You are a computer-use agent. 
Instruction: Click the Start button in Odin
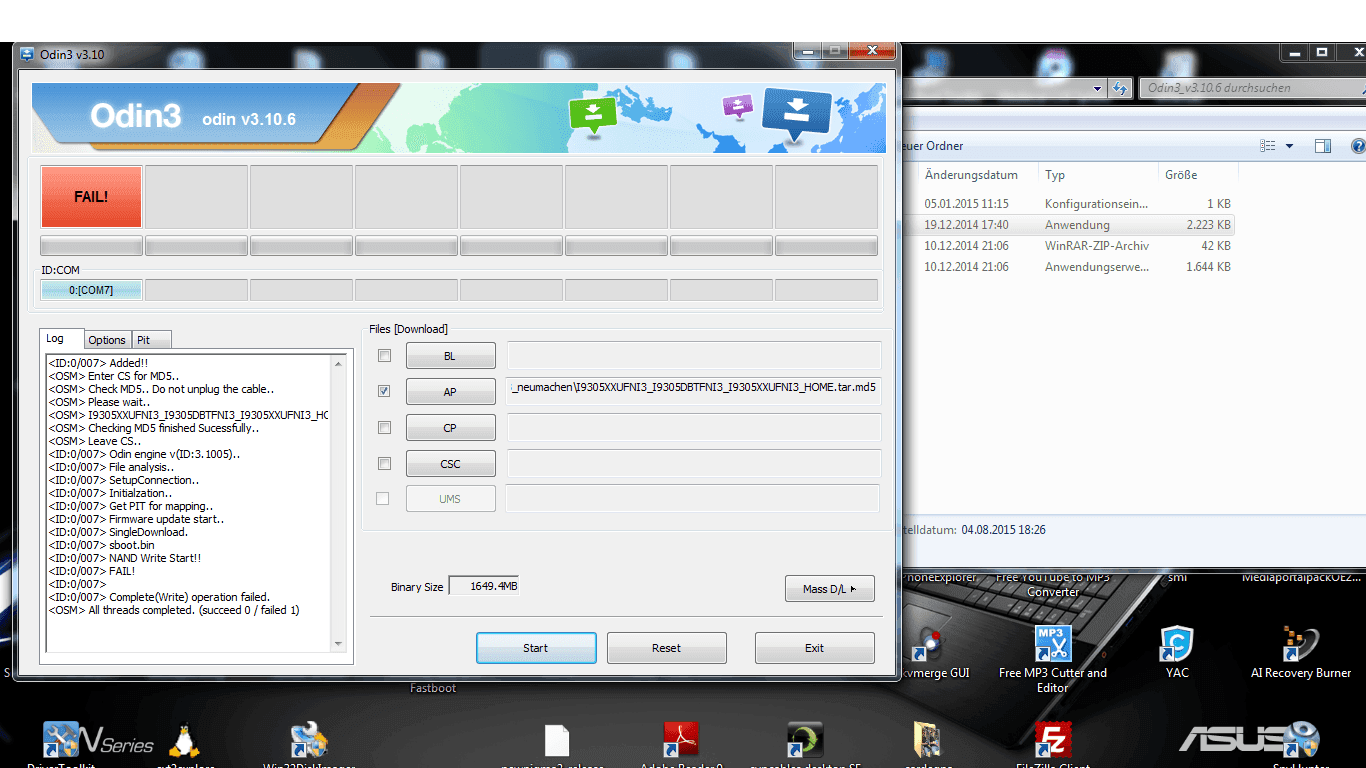(536, 648)
